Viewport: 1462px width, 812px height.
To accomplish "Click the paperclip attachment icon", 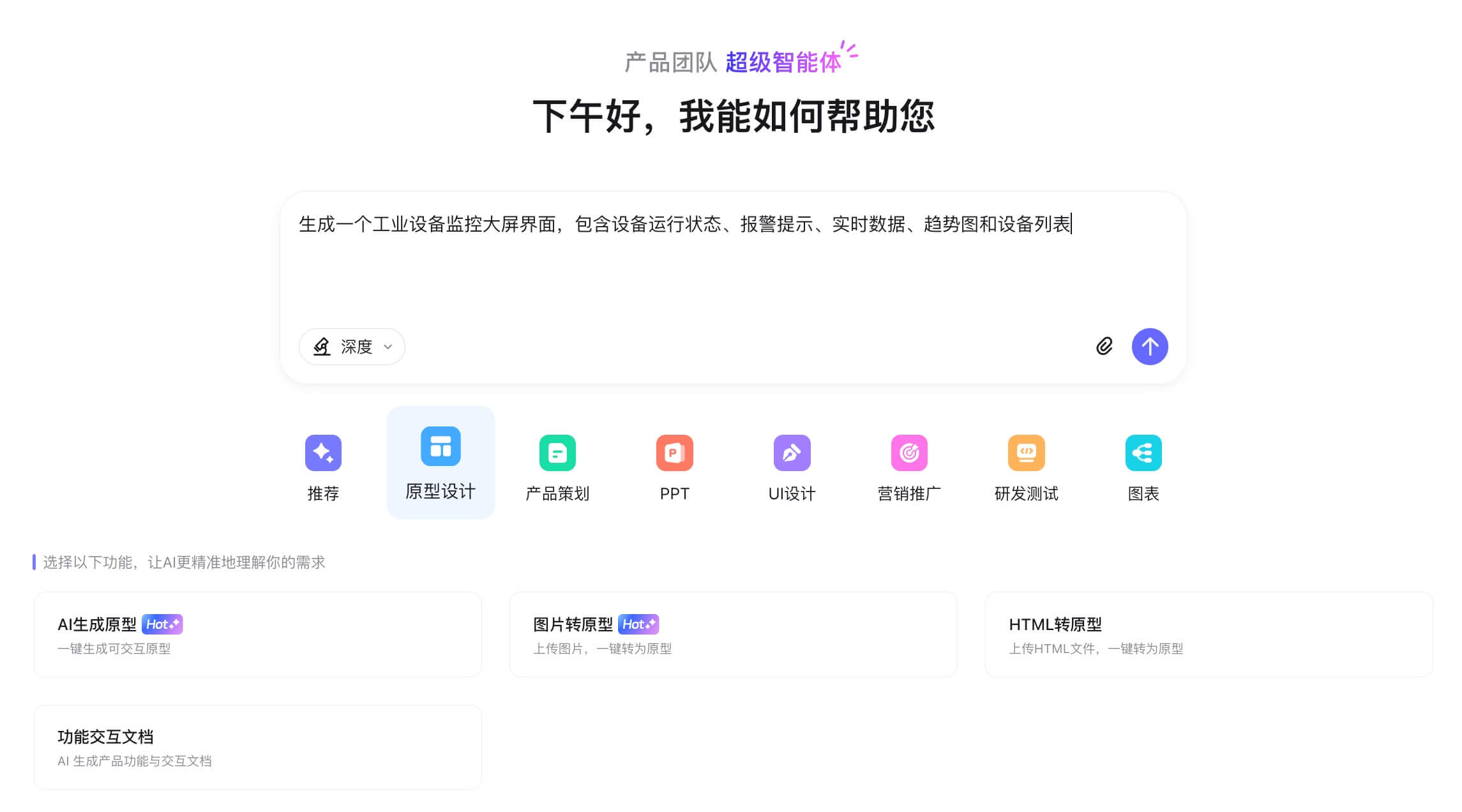I will (x=1104, y=347).
